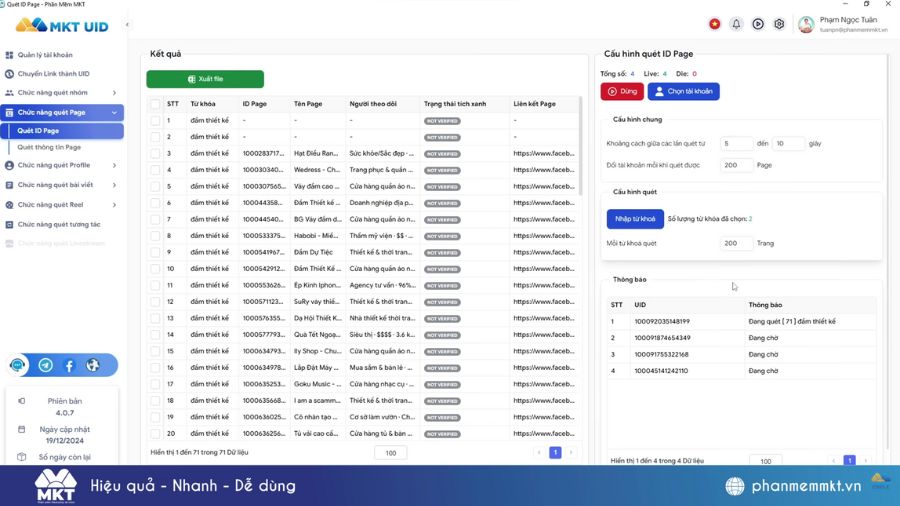
Task: Open the notifications bell
Action: 736,24
